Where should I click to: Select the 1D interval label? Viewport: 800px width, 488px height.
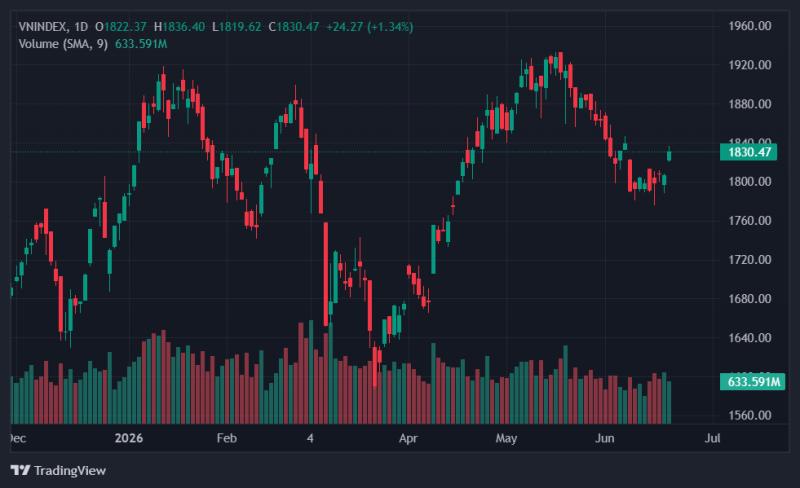click(81, 27)
